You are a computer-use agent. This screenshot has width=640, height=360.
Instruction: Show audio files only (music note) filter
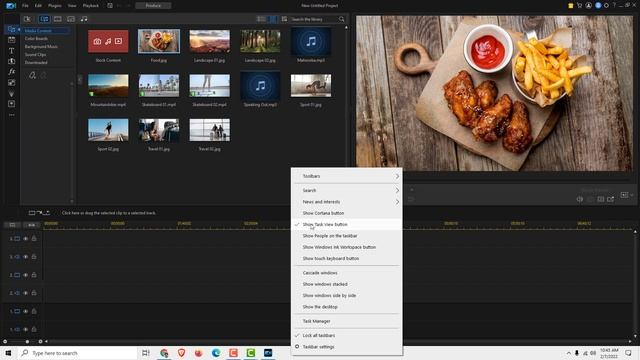(x=84, y=19)
